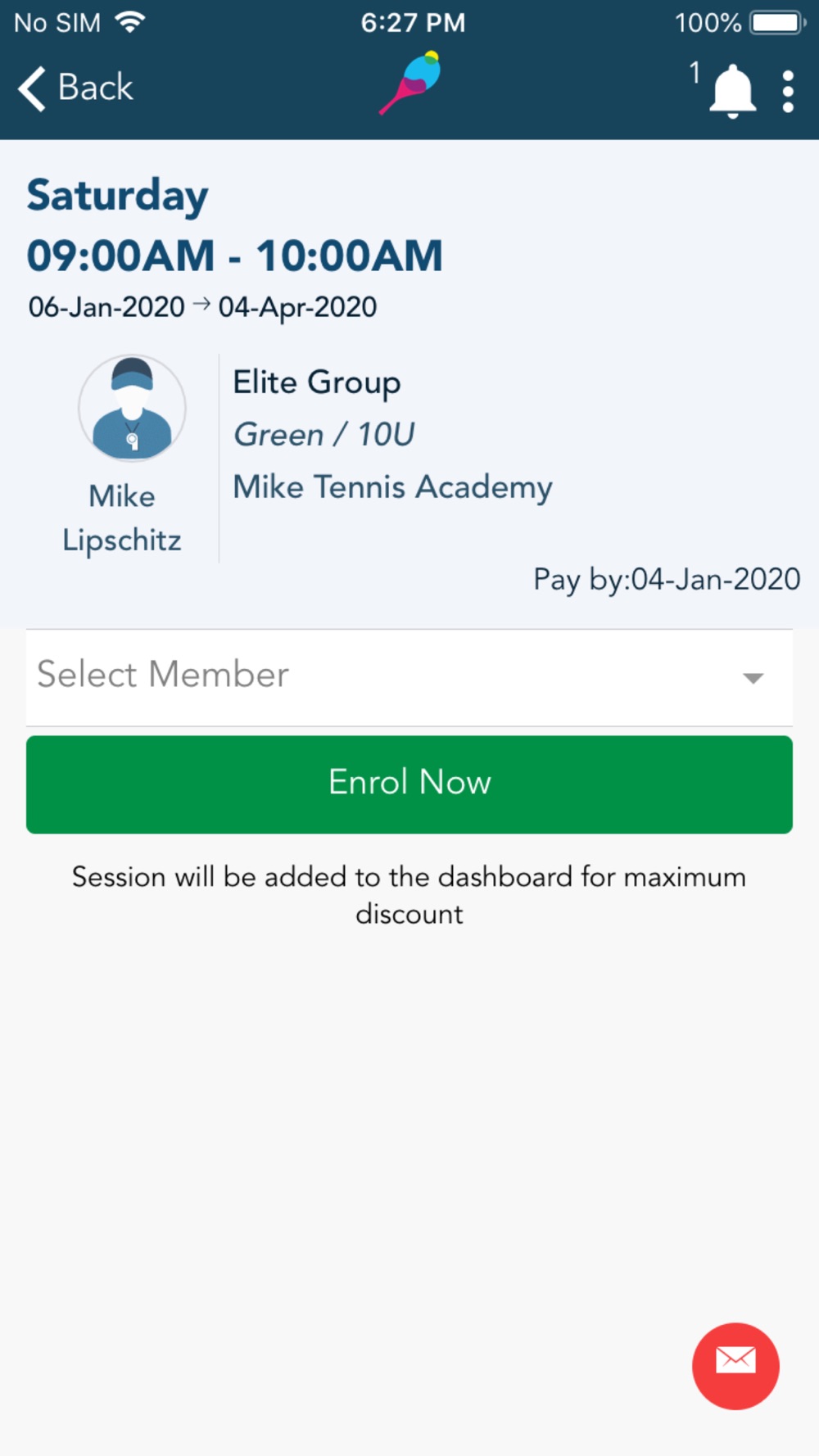Tap the tennis racket app logo
Viewport: 819px width, 1456px height.
410,83
